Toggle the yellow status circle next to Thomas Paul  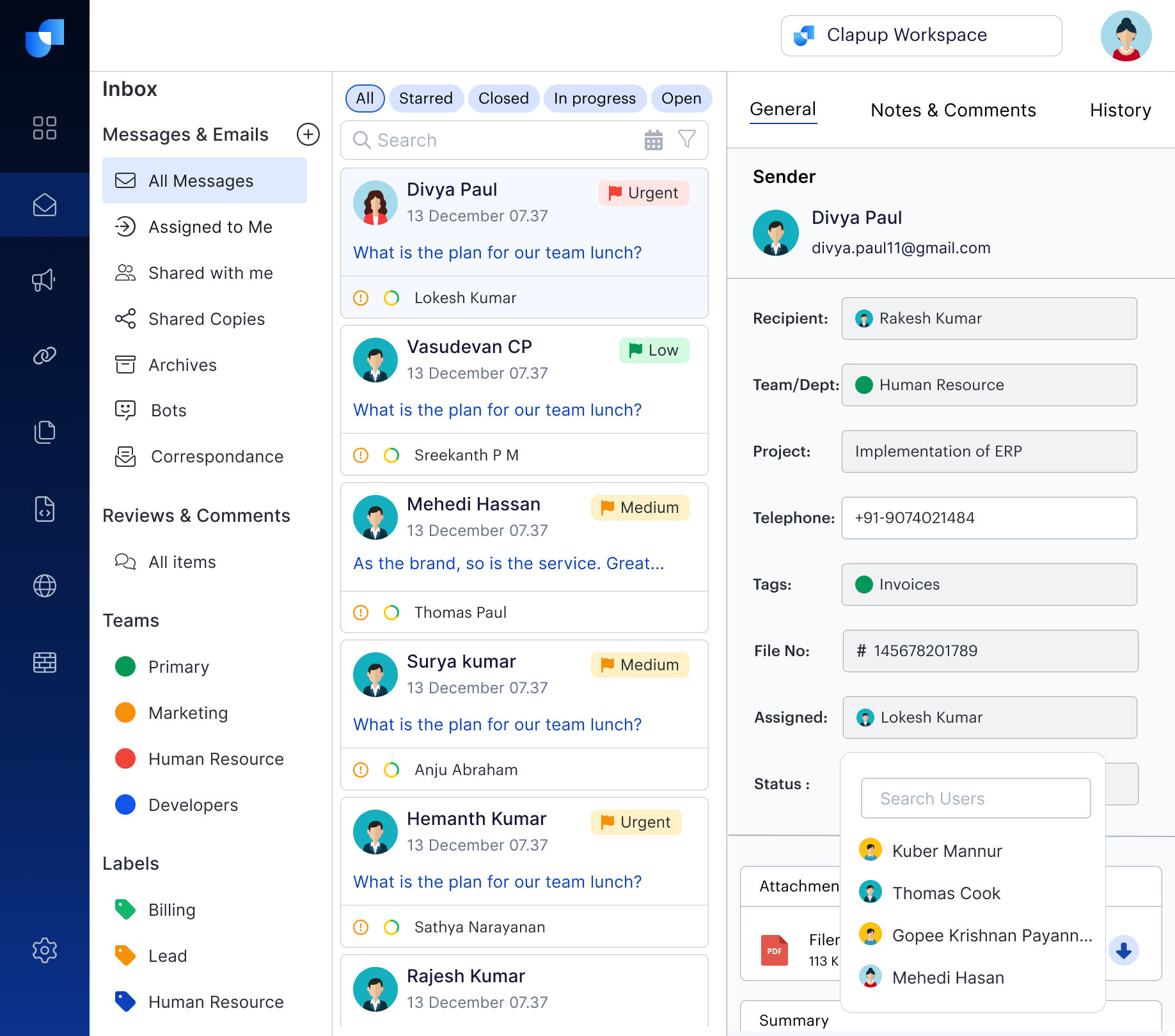coord(390,612)
